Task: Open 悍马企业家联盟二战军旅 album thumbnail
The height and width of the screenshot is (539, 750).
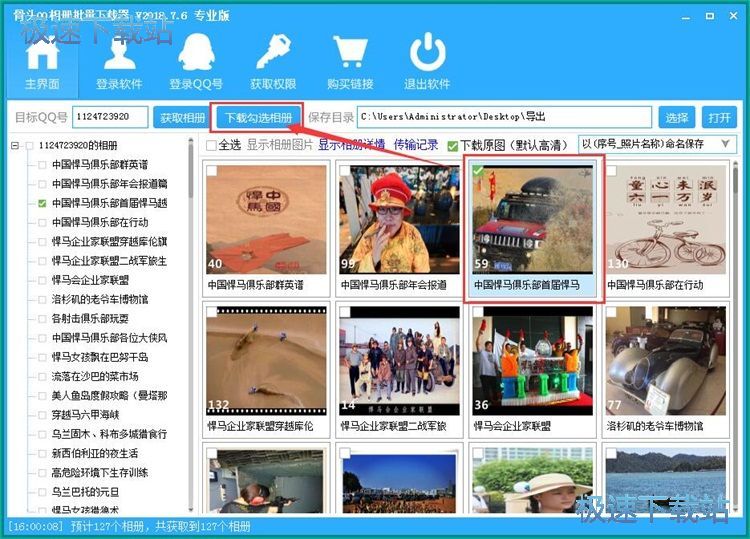Action: click(399, 361)
